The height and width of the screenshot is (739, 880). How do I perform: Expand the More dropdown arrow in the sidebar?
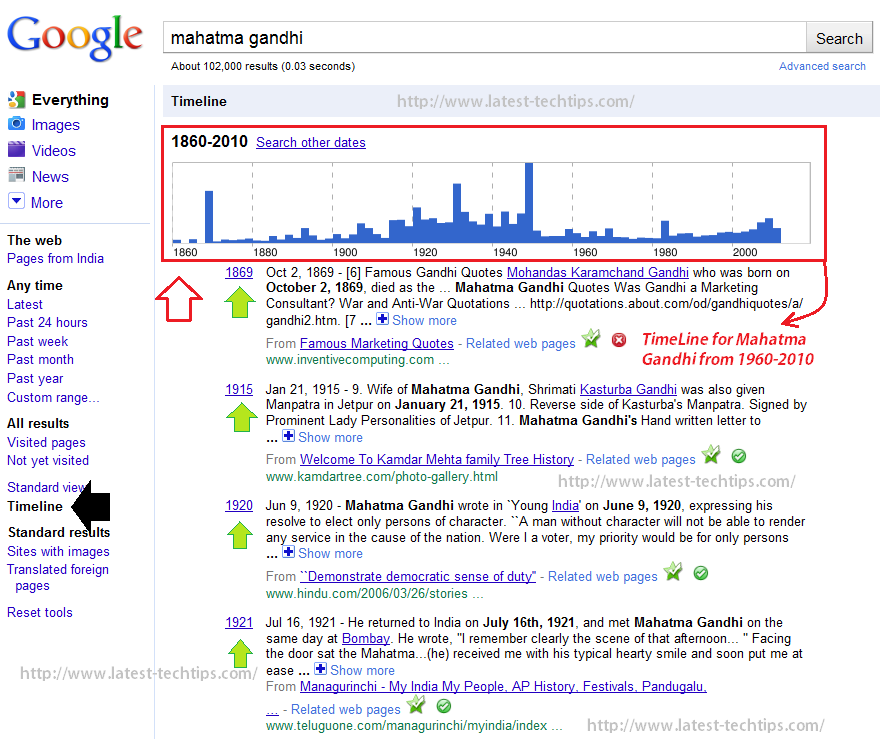16,201
